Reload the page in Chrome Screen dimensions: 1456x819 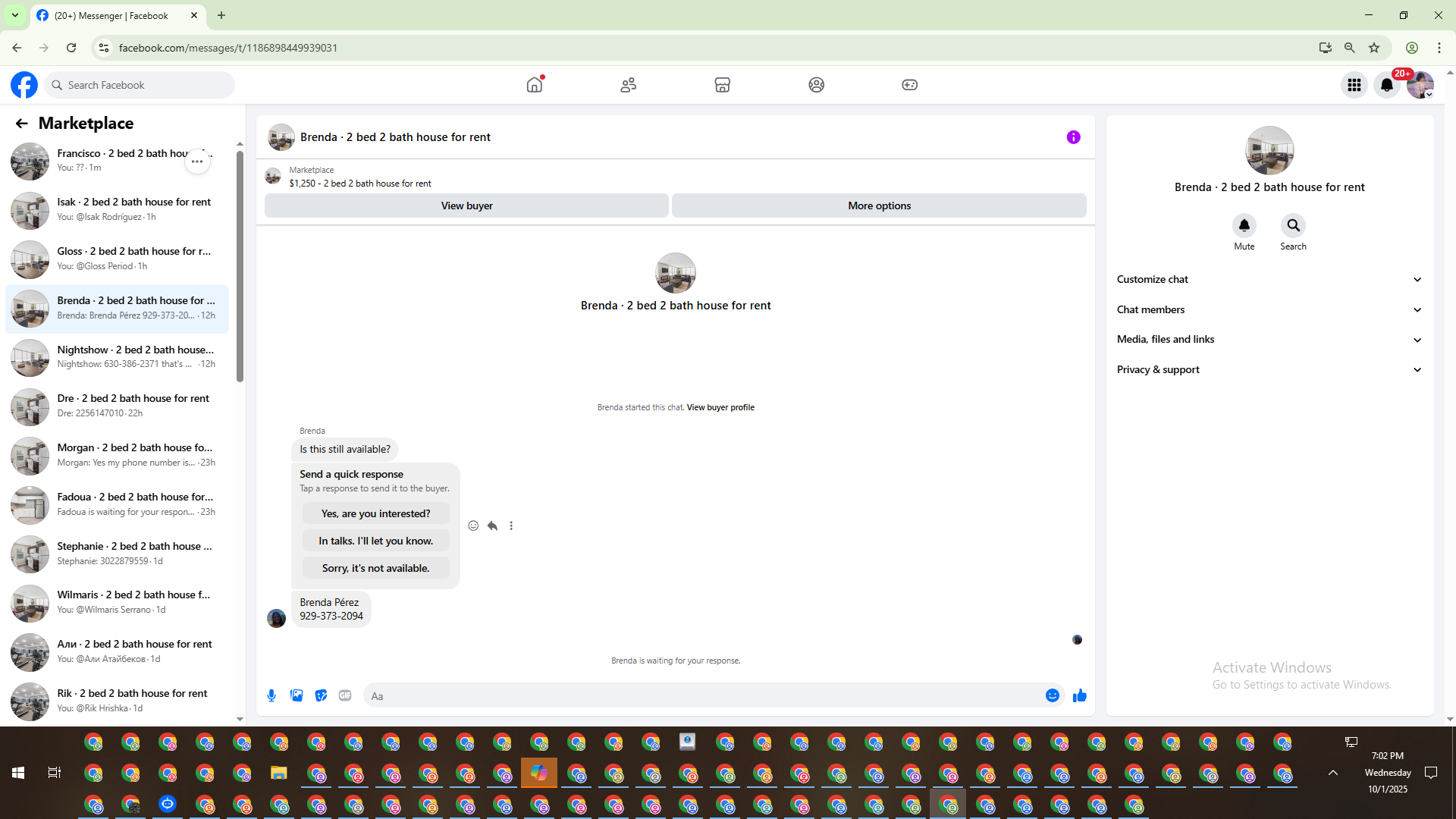click(71, 48)
